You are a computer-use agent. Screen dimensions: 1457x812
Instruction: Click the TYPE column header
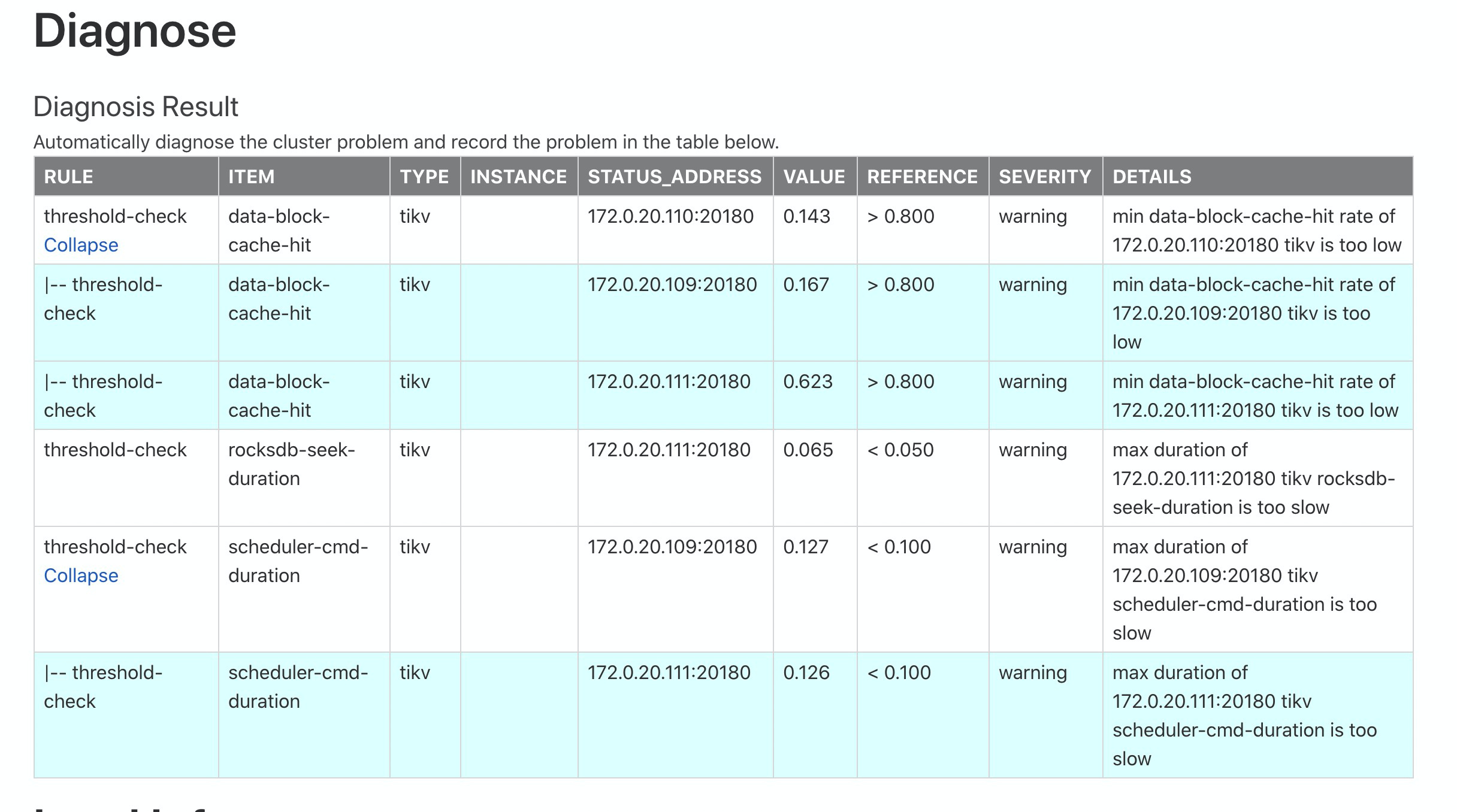[424, 177]
